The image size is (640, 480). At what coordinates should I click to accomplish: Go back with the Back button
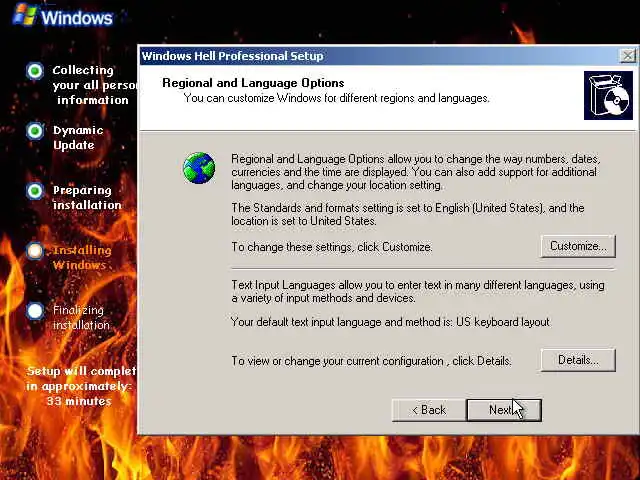point(429,410)
